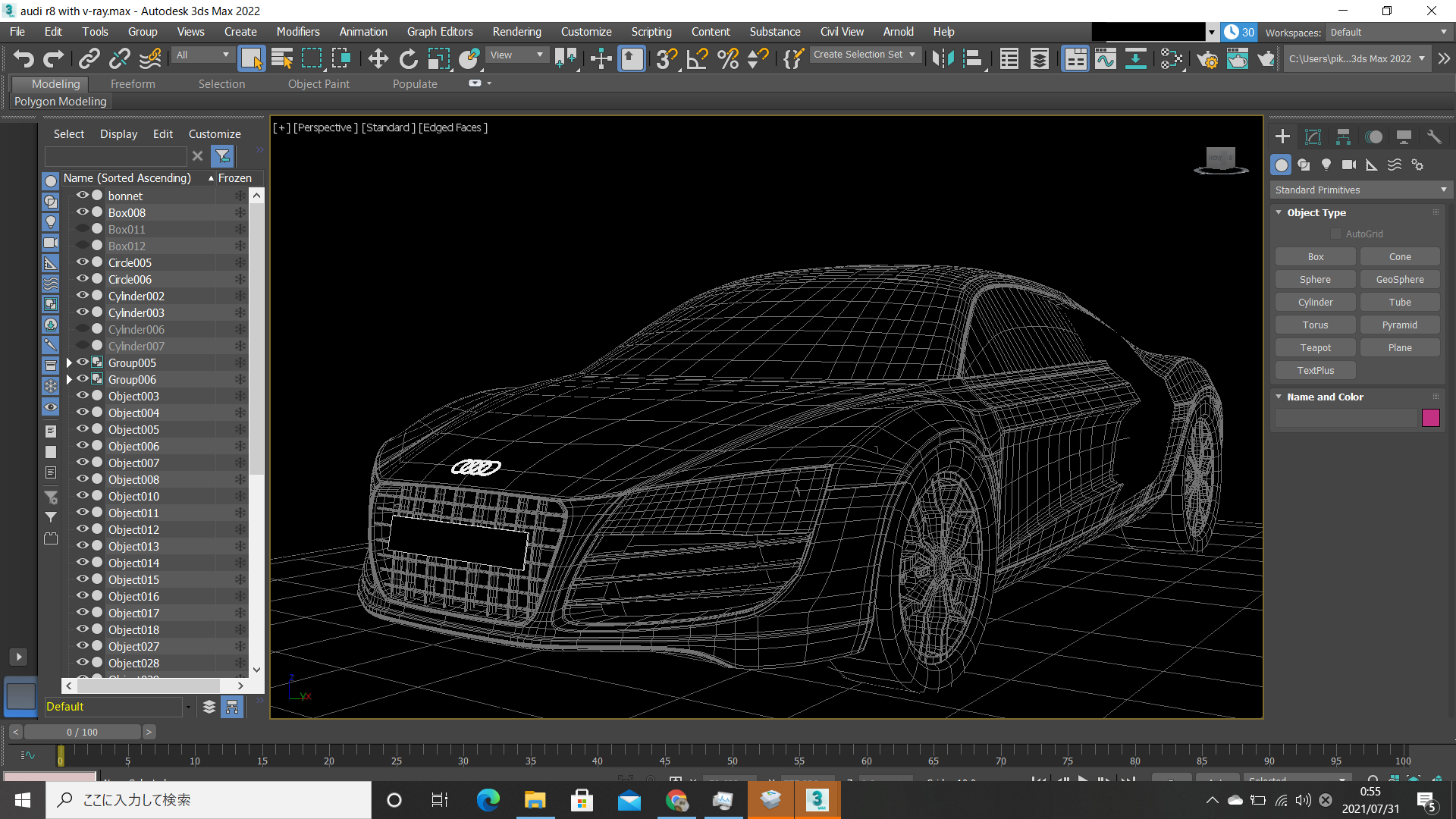Select the Cameras category icon
Viewport: 1456px width, 819px height.
[1349, 165]
